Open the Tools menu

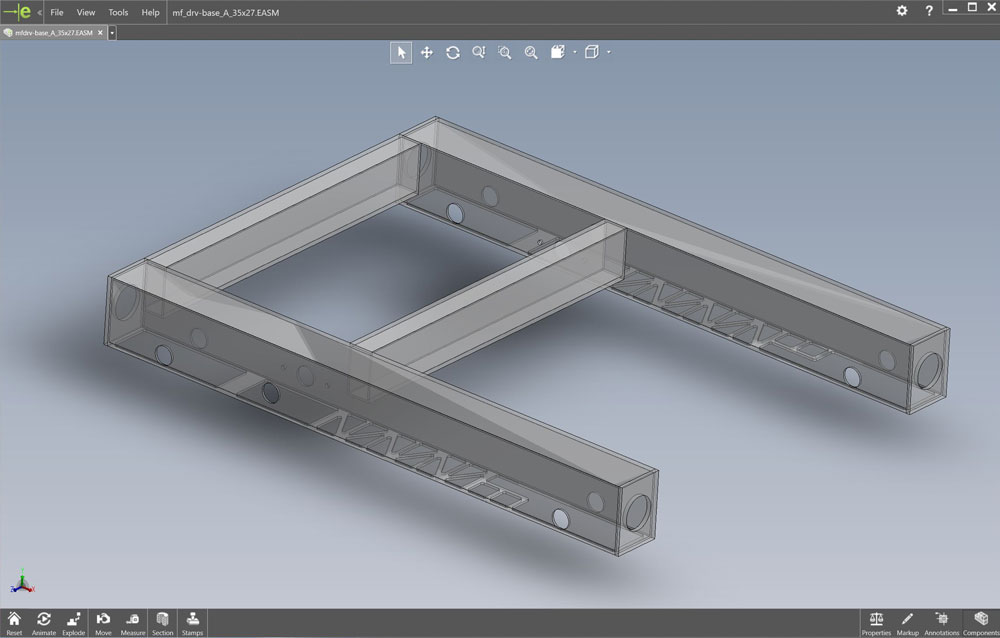click(x=118, y=12)
